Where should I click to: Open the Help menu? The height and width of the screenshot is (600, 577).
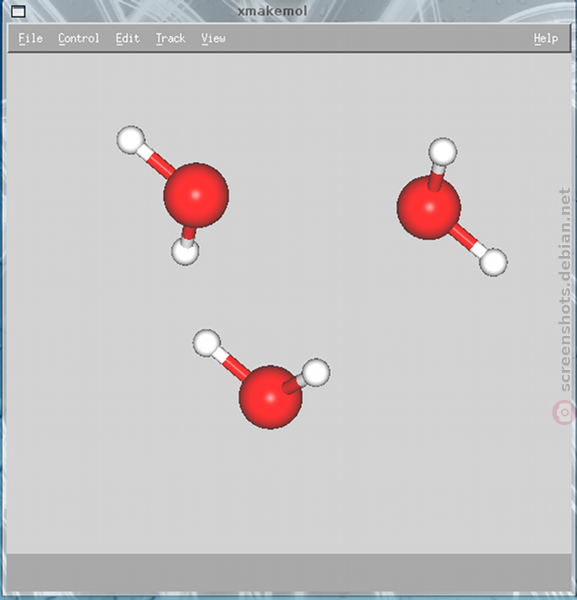click(546, 38)
